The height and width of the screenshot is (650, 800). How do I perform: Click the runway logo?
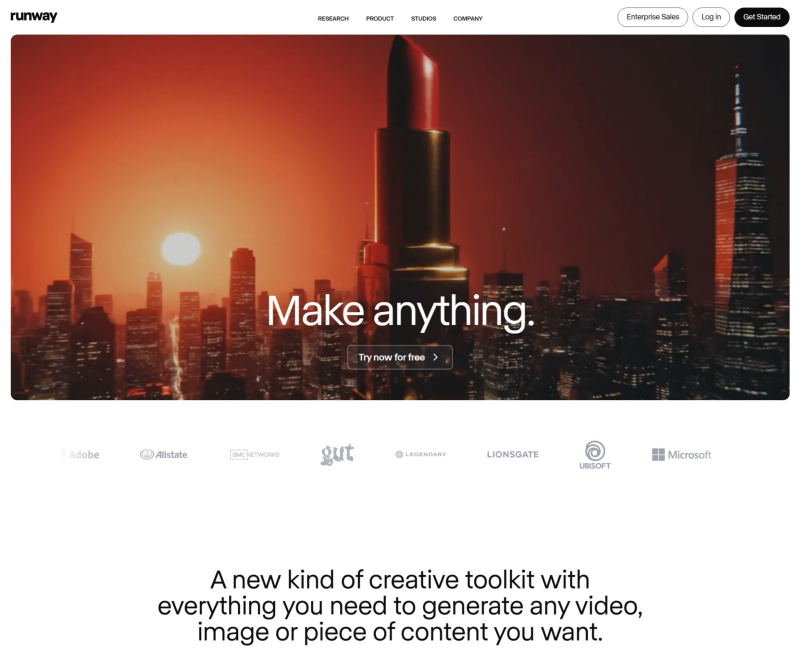[x=34, y=16]
